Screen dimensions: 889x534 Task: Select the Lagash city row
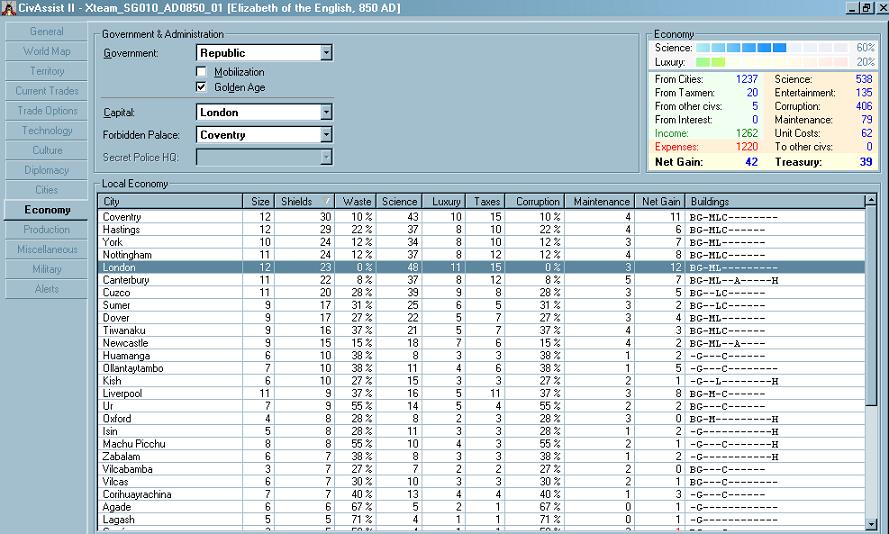(481, 519)
